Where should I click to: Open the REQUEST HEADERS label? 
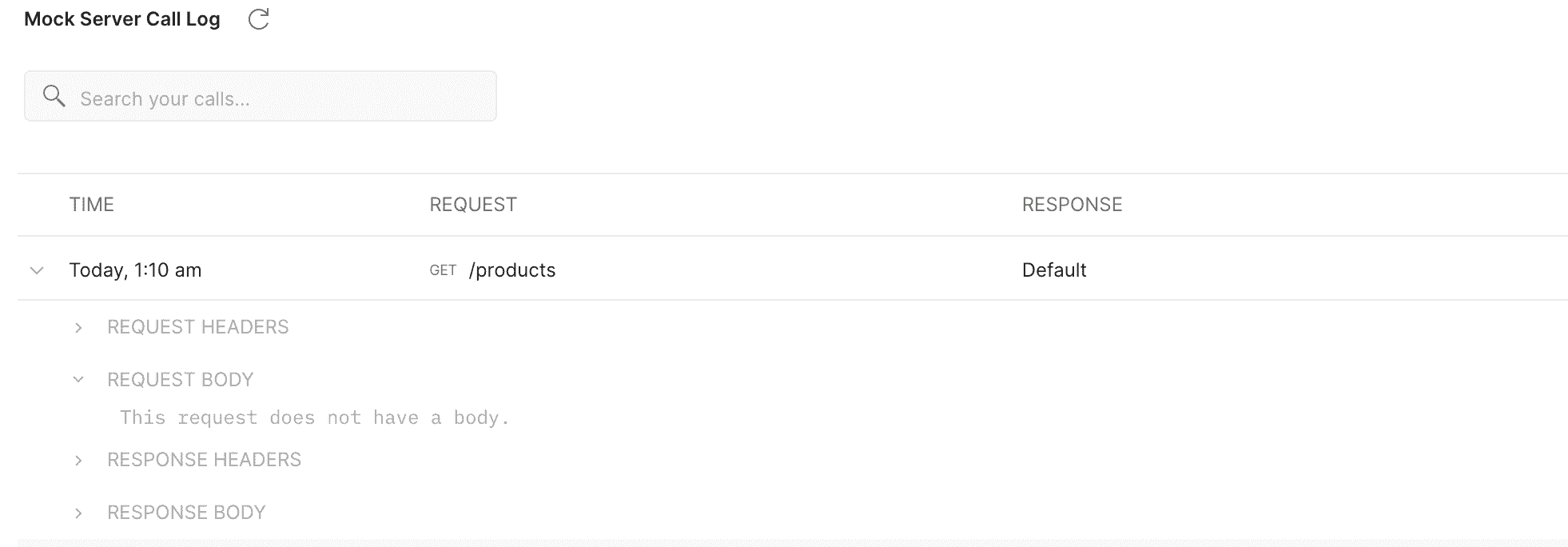198,327
